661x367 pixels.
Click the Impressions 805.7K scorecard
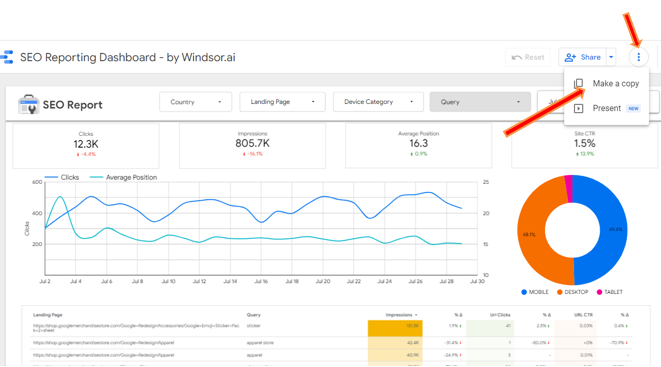tap(253, 145)
